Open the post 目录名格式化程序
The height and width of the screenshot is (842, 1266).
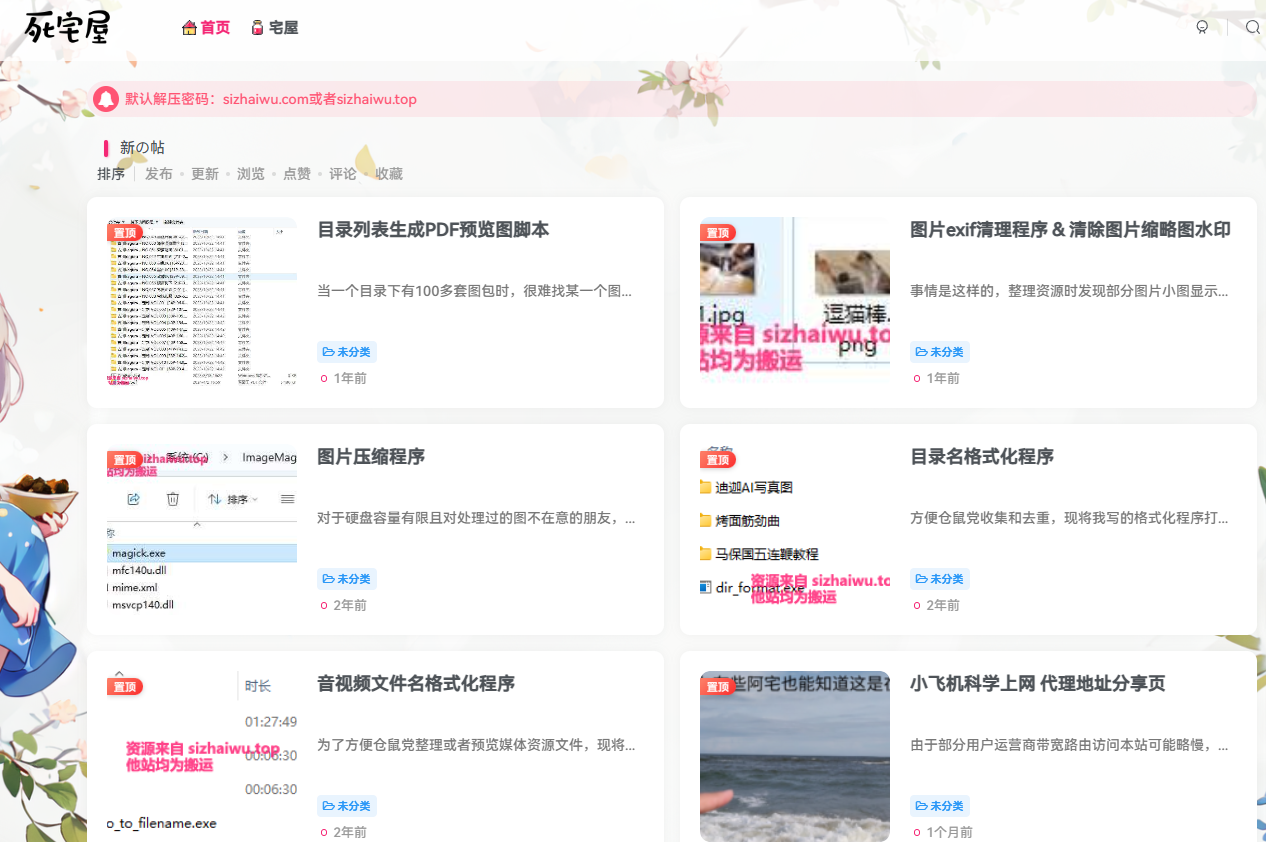click(982, 457)
